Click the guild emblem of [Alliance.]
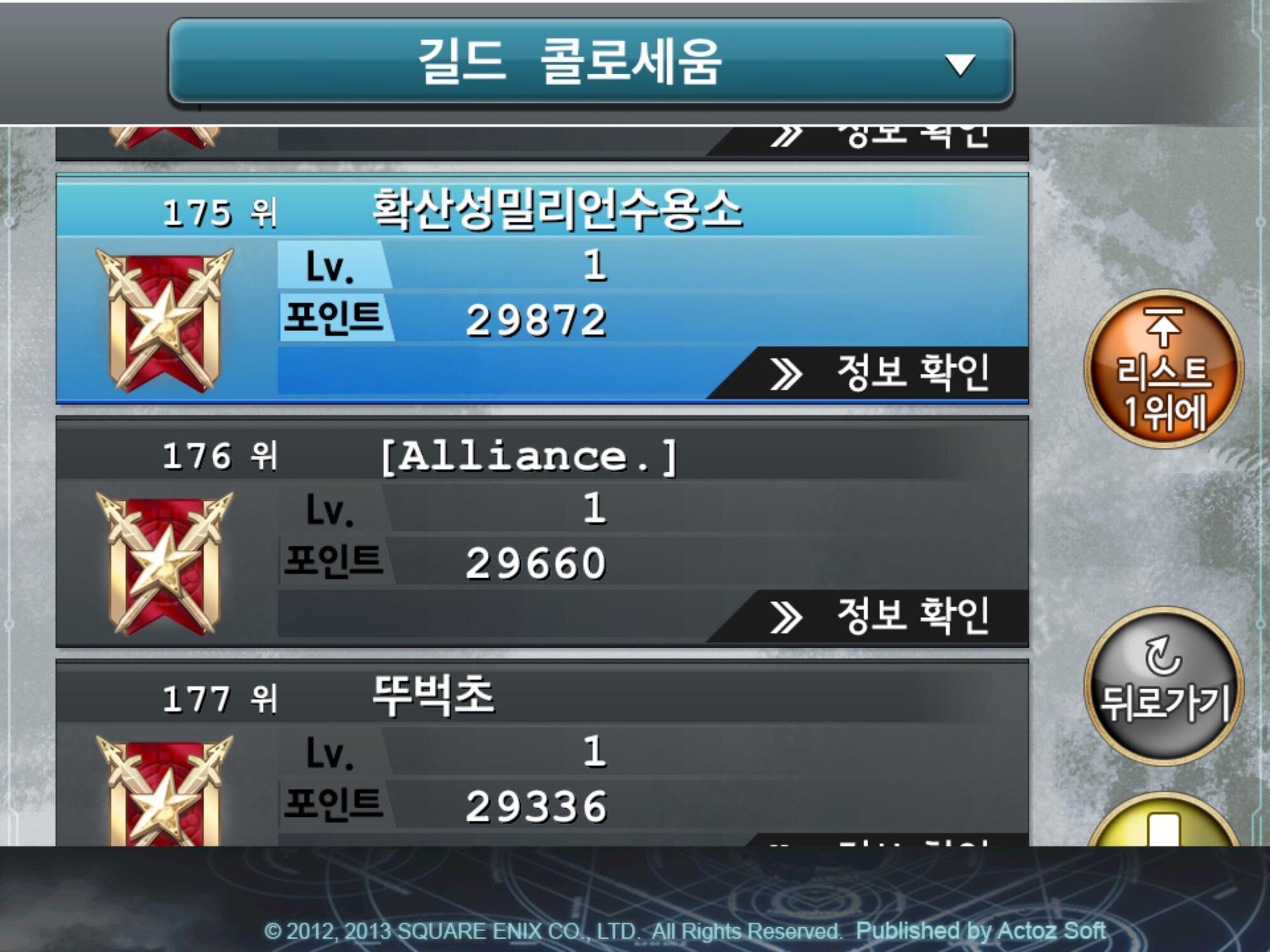Image resolution: width=1270 pixels, height=952 pixels. pyautogui.click(x=164, y=564)
